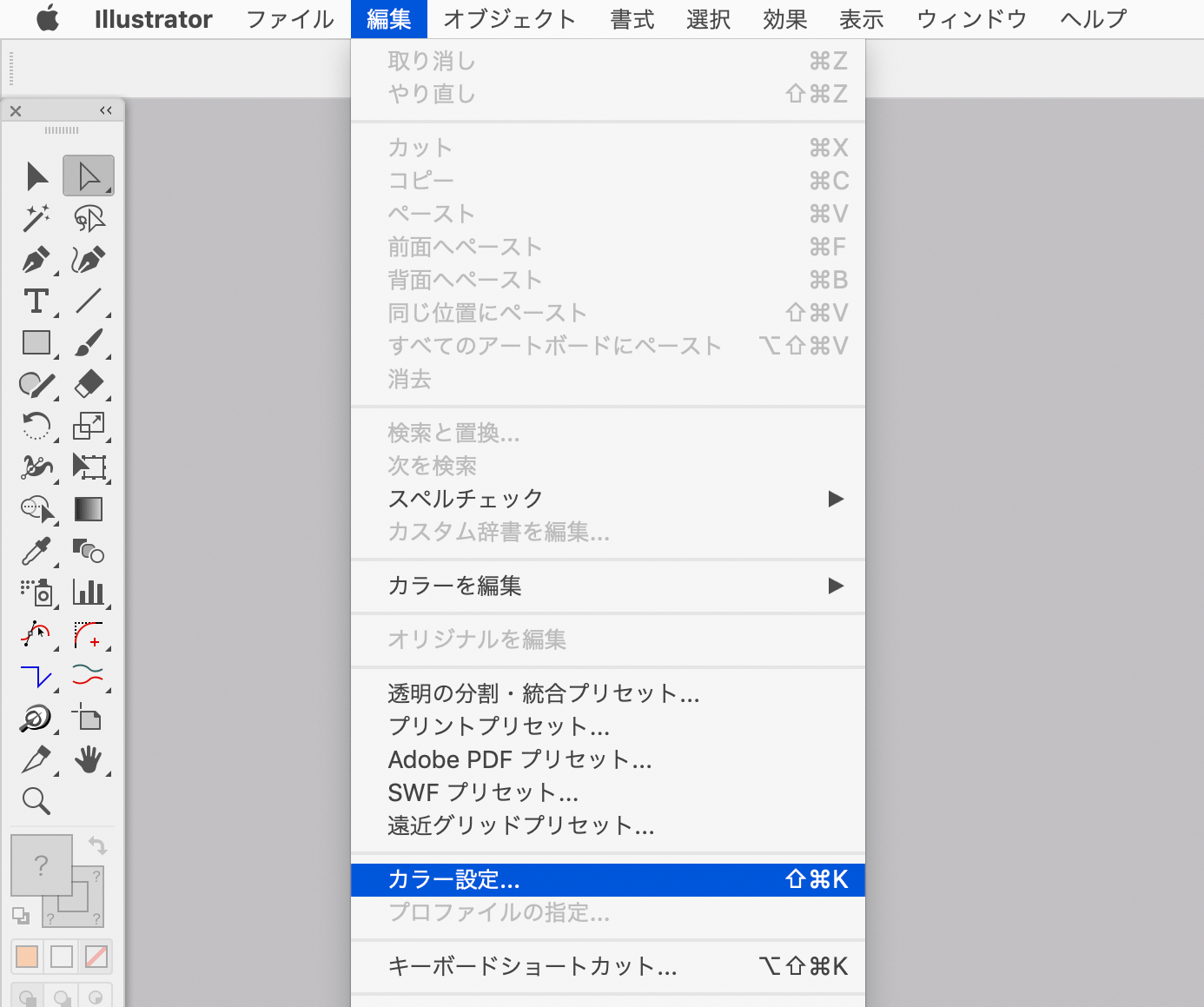
Task: Swap fill and stroke colors arrow
Action: 97,845
